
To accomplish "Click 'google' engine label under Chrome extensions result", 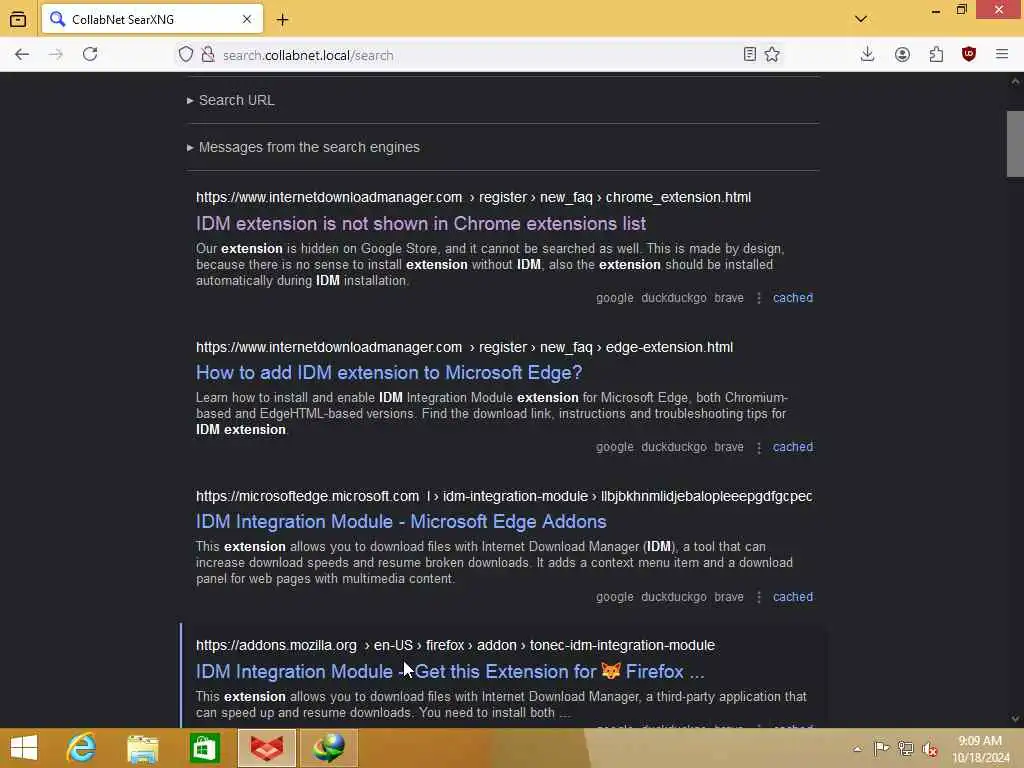I will 615,298.
